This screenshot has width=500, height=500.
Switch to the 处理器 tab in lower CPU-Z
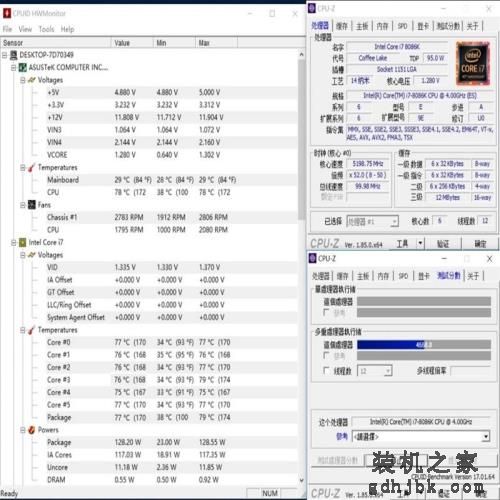point(321,276)
